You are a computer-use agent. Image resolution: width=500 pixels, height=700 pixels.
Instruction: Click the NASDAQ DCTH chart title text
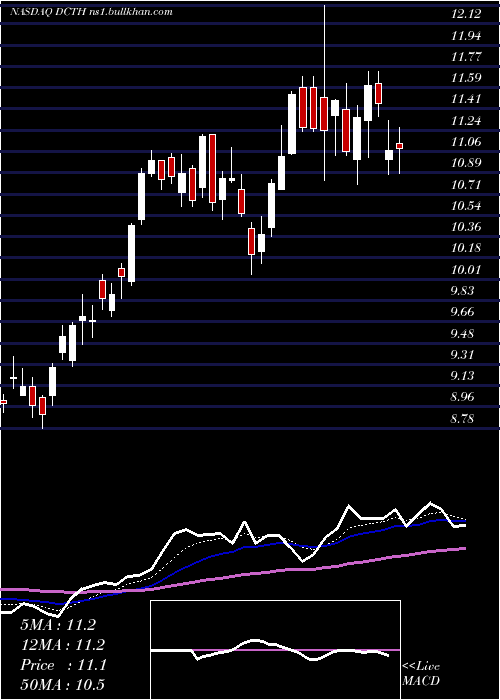[x=92, y=12]
